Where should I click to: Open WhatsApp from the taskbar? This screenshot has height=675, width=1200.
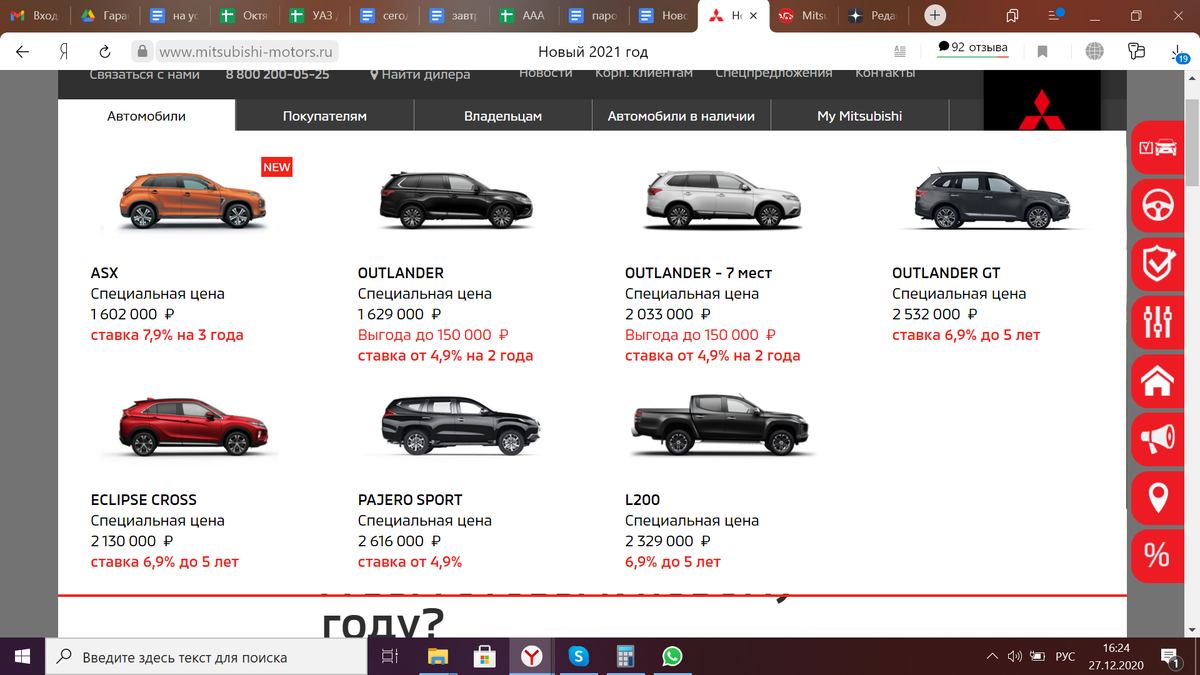coord(673,656)
